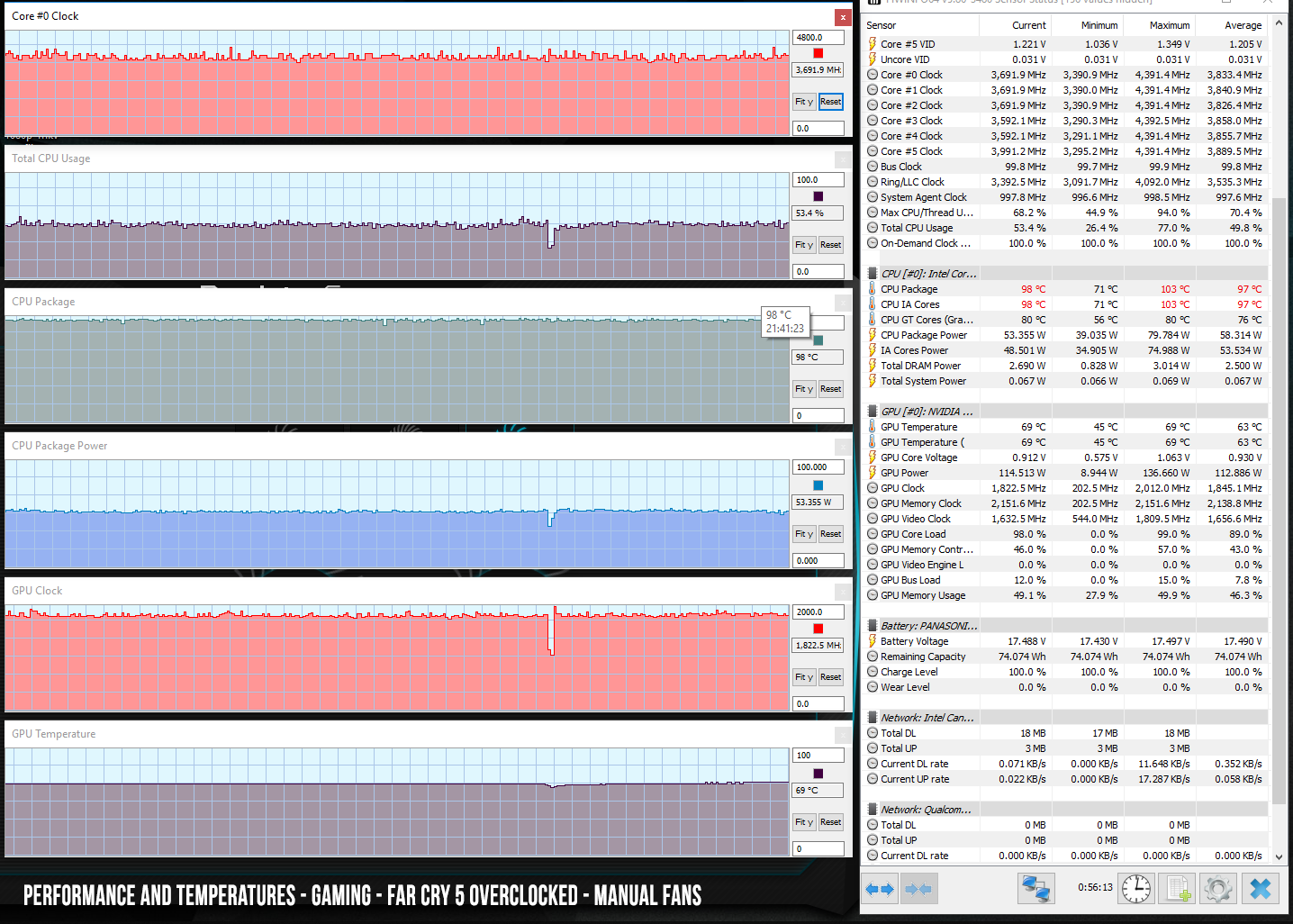Click Fit y in Total CPU Usage graph
The width and height of the screenshot is (1293, 924).
coord(804,245)
